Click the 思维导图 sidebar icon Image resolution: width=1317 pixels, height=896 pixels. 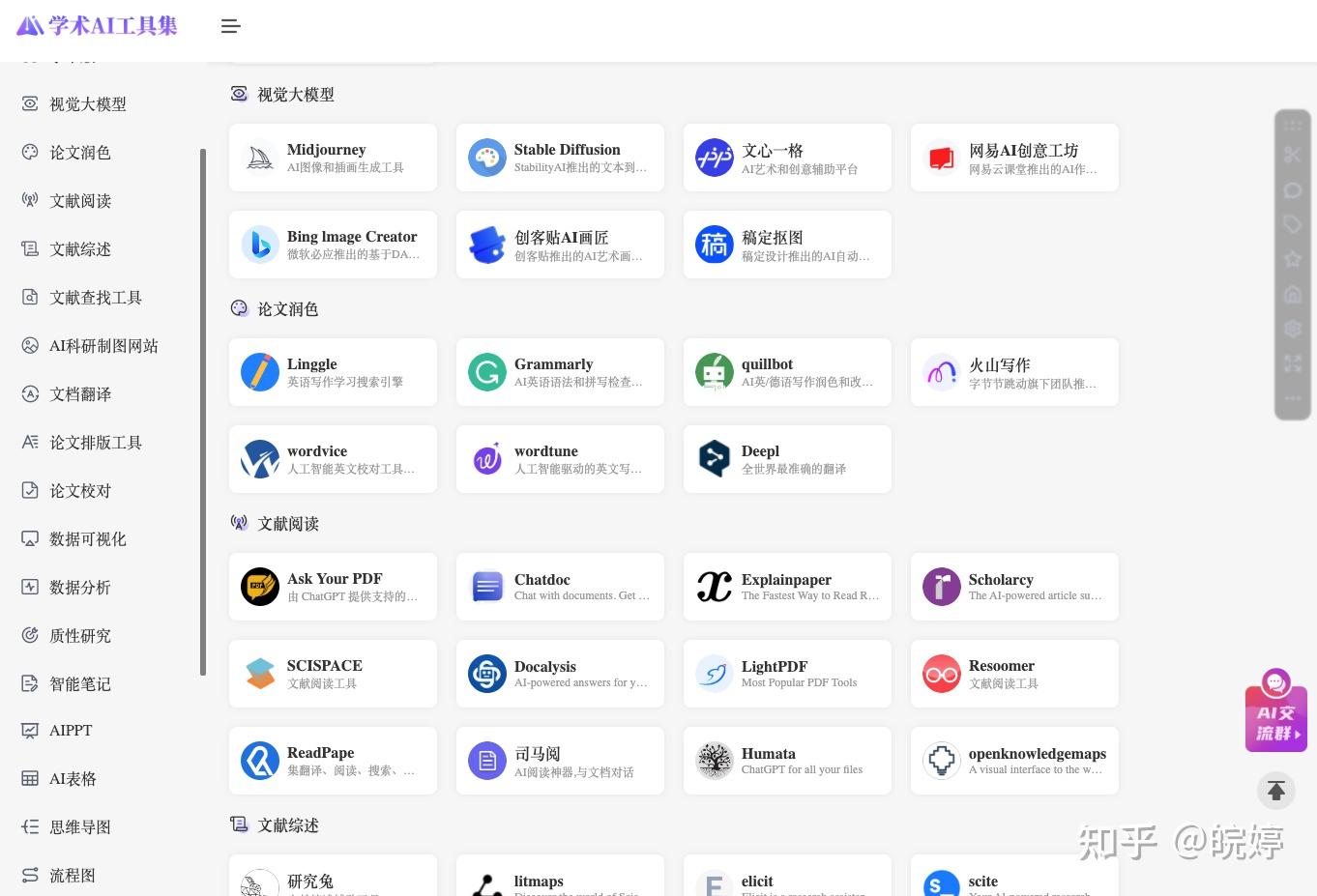(30, 826)
